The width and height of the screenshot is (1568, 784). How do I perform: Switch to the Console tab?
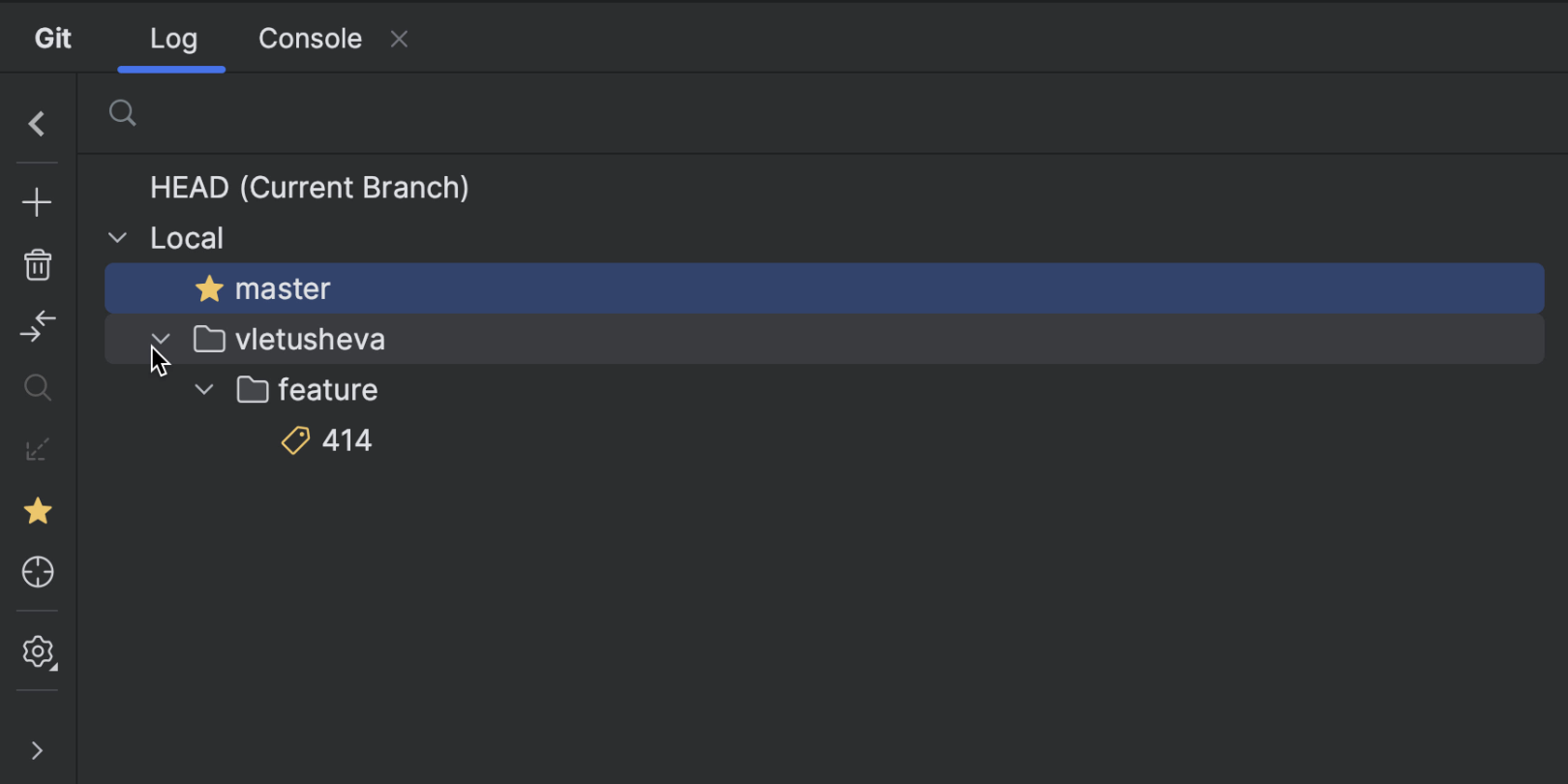(x=309, y=38)
